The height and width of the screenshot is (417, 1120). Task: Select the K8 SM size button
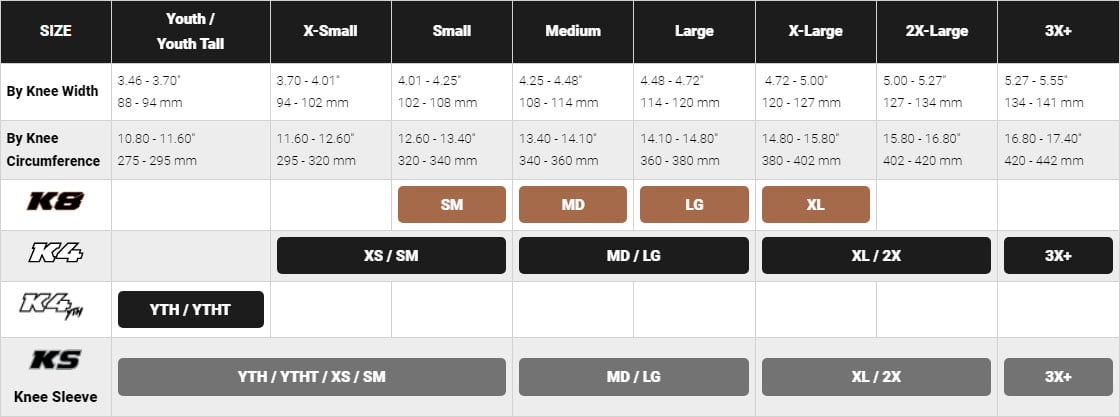click(x=452, y=204)
